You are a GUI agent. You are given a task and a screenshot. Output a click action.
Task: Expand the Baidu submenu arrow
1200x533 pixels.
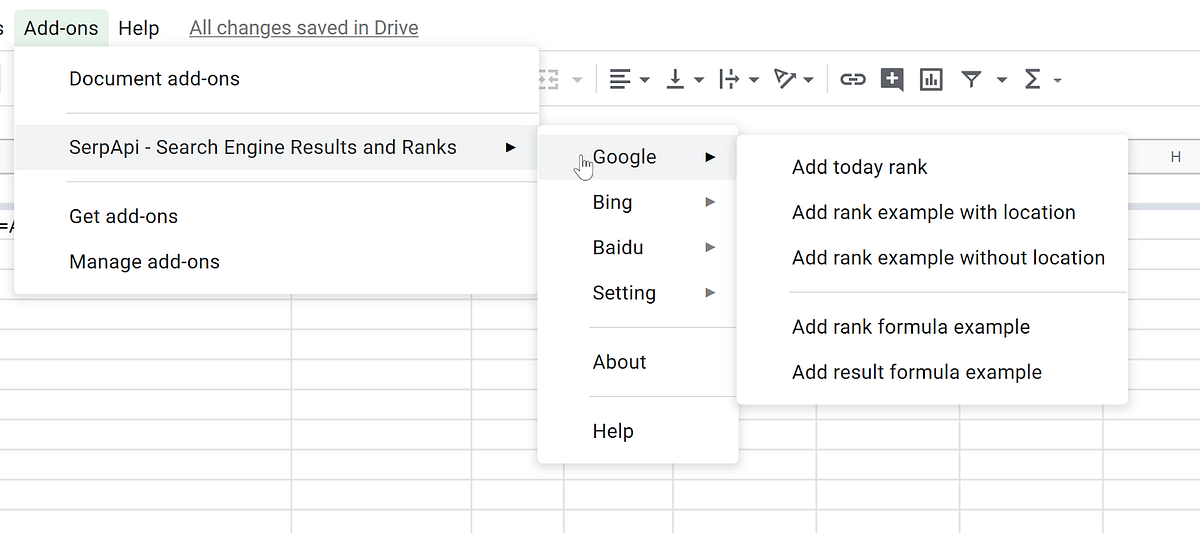(x=710, y=247)
